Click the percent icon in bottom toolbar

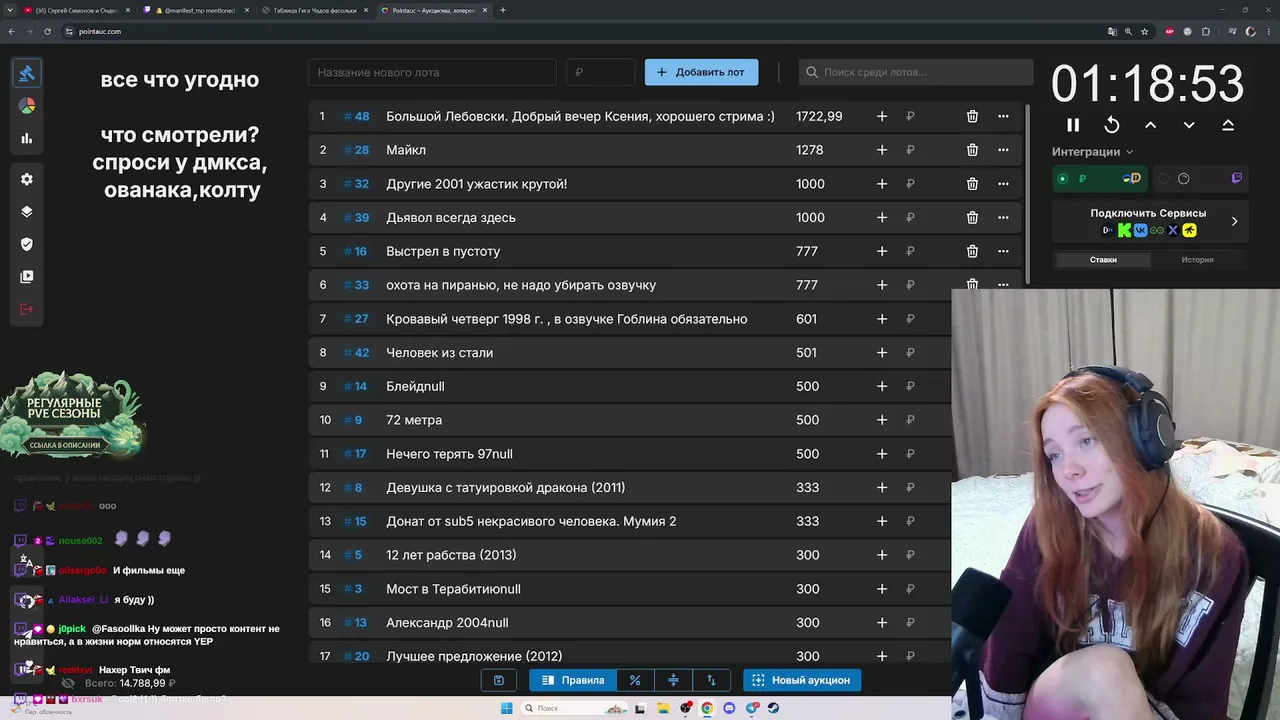(635, 680)
